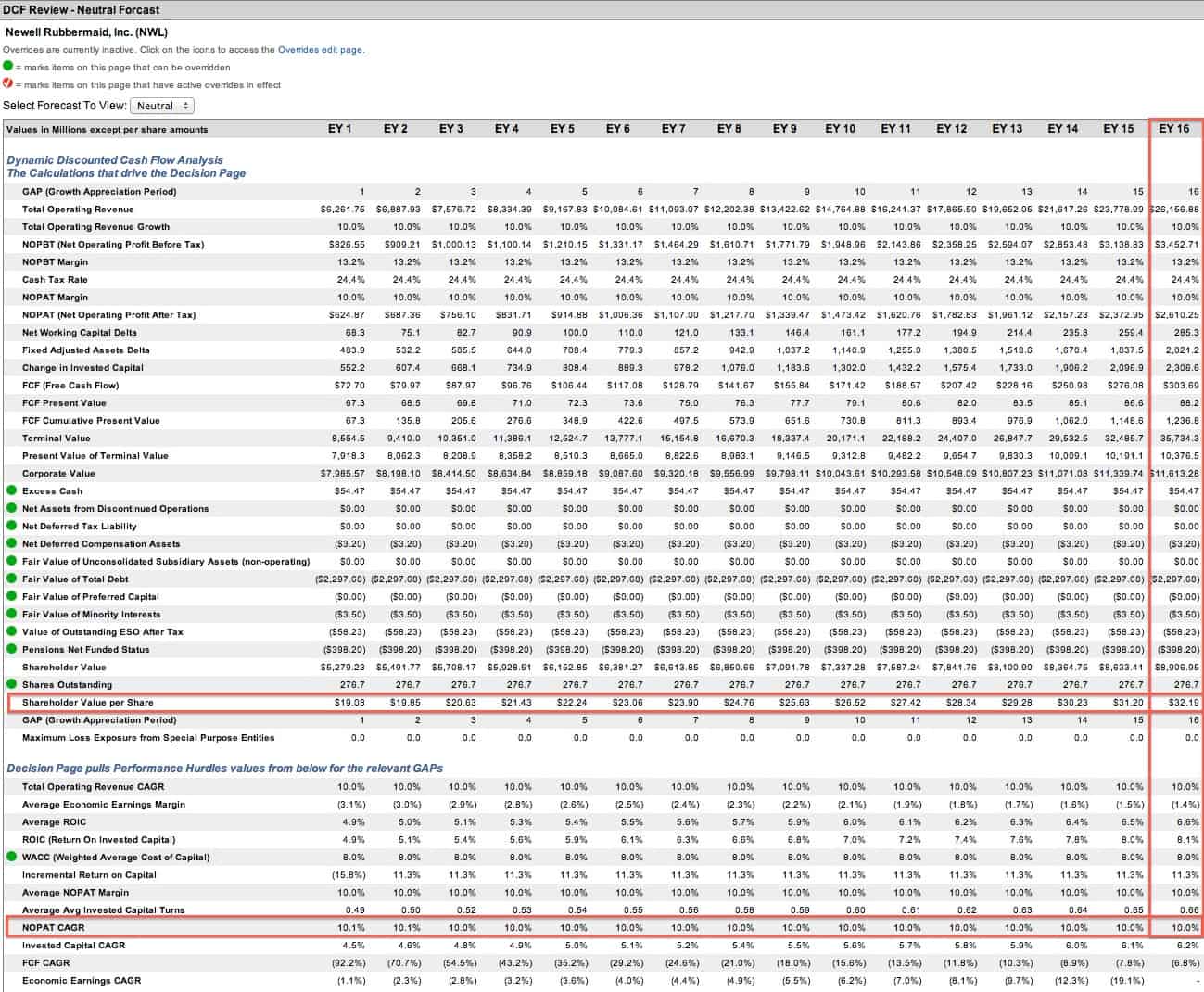Click 'Values in Millions except per share amounts' header

coord(107,130)
